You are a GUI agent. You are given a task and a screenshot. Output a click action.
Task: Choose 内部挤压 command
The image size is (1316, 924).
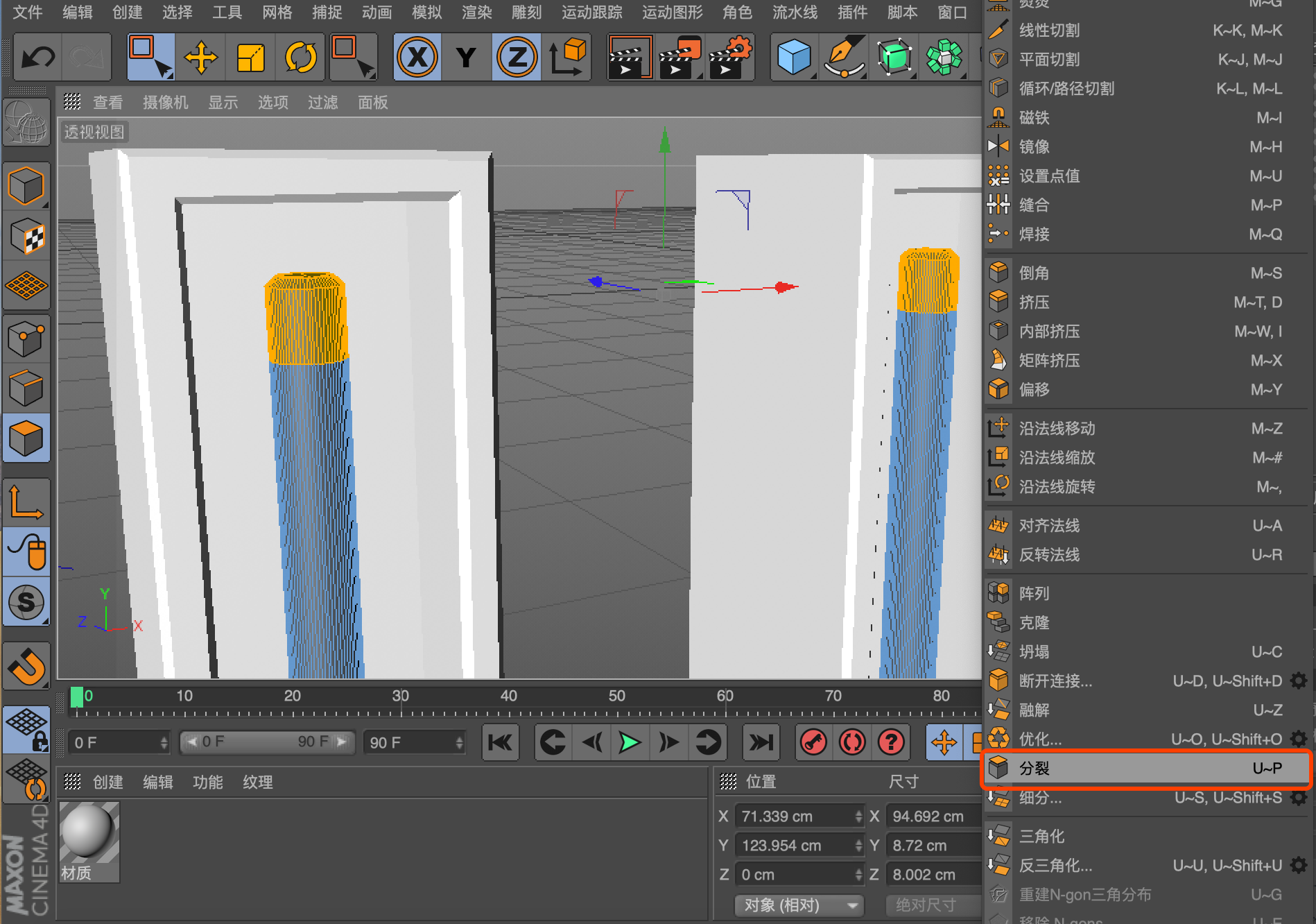pyautogui.click(x=1147, y=332)
